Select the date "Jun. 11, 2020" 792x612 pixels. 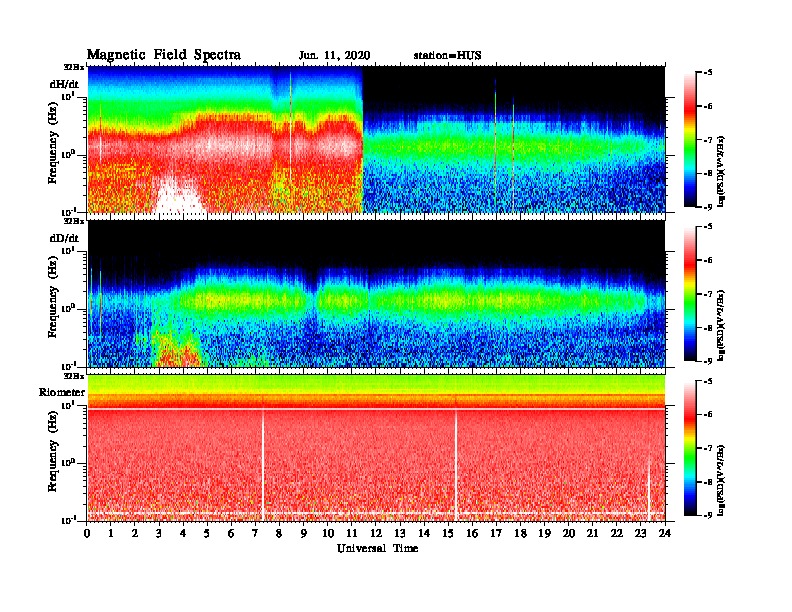pos(334,56)
